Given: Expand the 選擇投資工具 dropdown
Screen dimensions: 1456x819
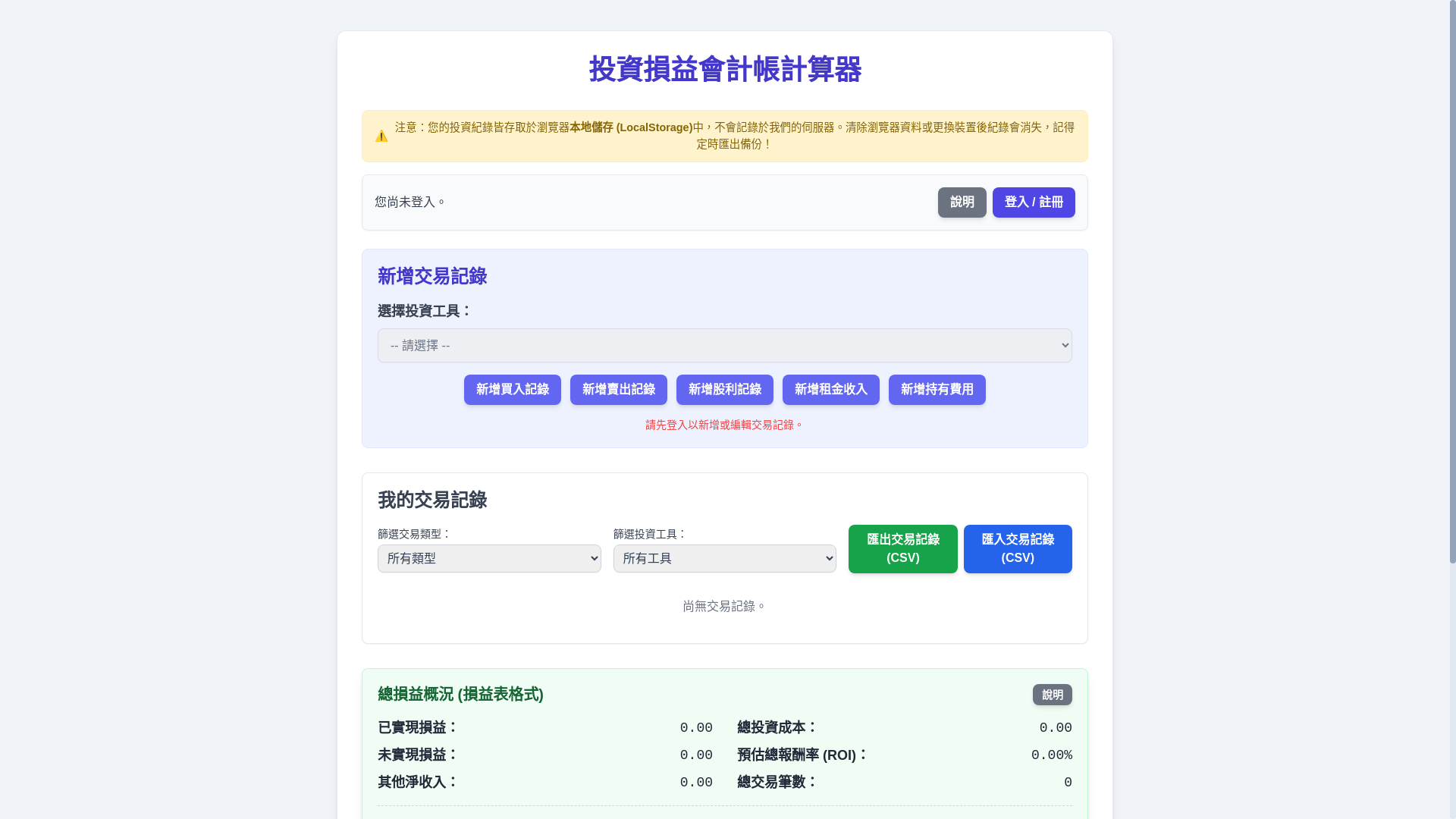Looking at the screenshot, I should (724, 346).
